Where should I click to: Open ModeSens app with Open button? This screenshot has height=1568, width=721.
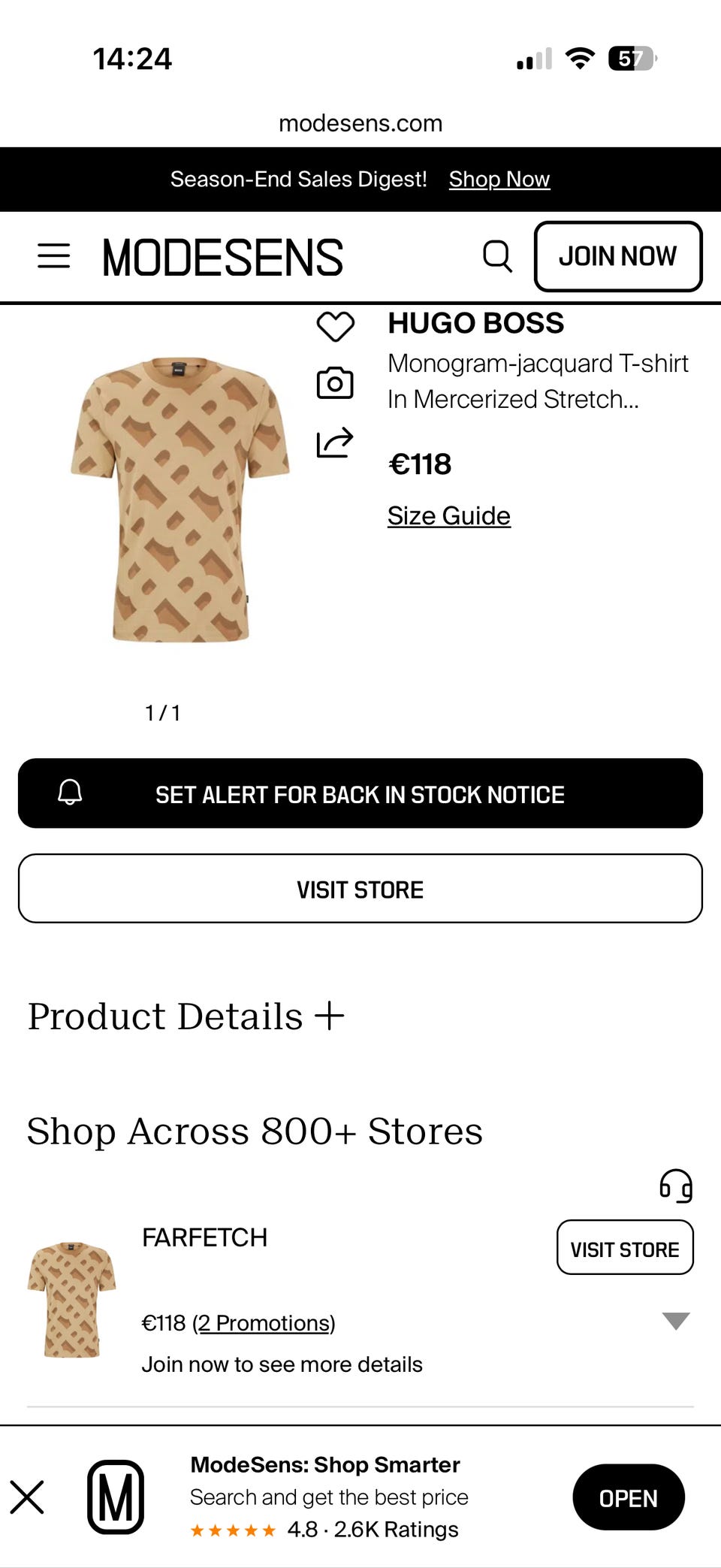tap(628, 1497)
